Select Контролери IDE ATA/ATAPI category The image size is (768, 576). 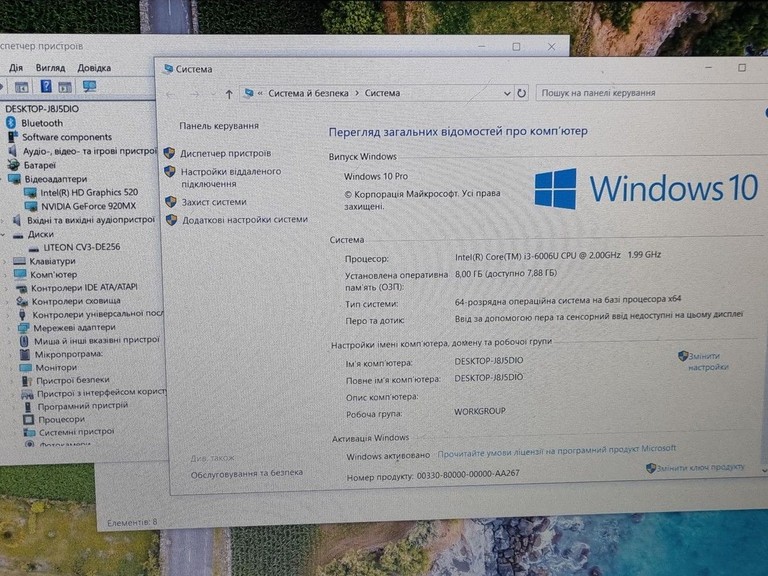(84, 288)
